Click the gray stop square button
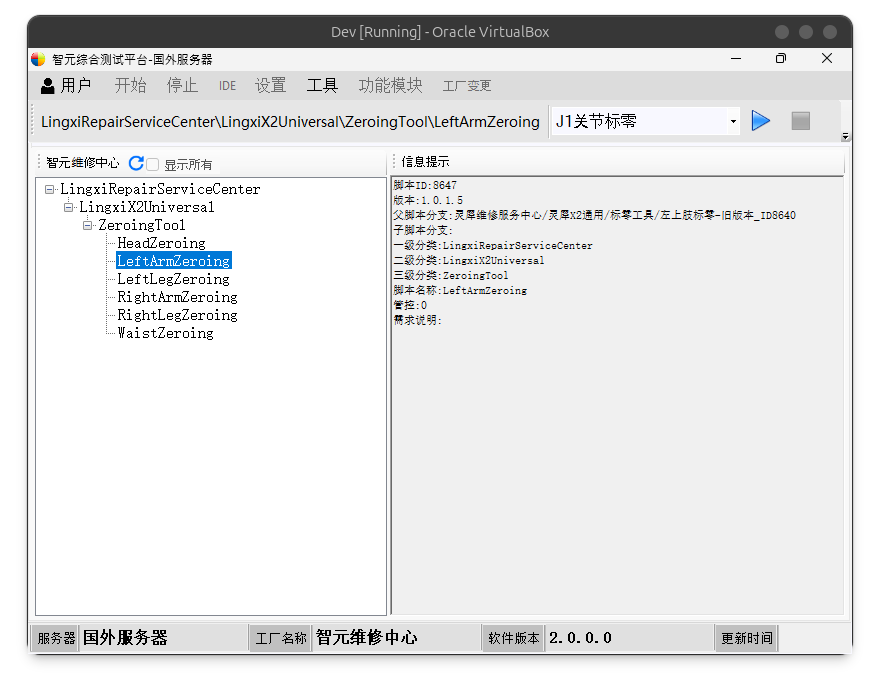Screen dimensions: 880x694 click(x=800, y=121)
